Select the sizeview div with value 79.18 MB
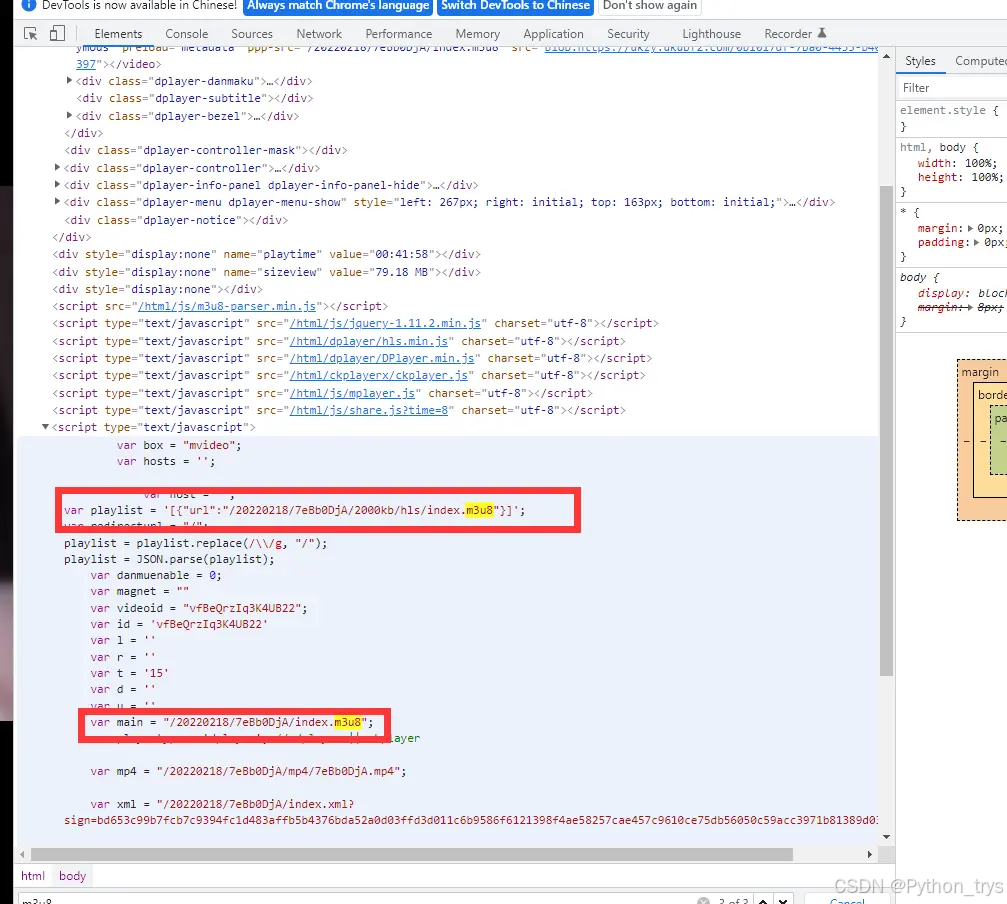1007x904 pixels. click(267, 272)
